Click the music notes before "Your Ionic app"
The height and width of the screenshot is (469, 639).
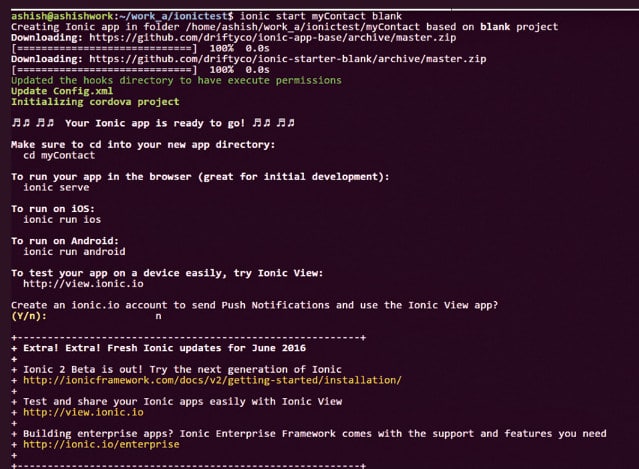click(x=30, y=123)
